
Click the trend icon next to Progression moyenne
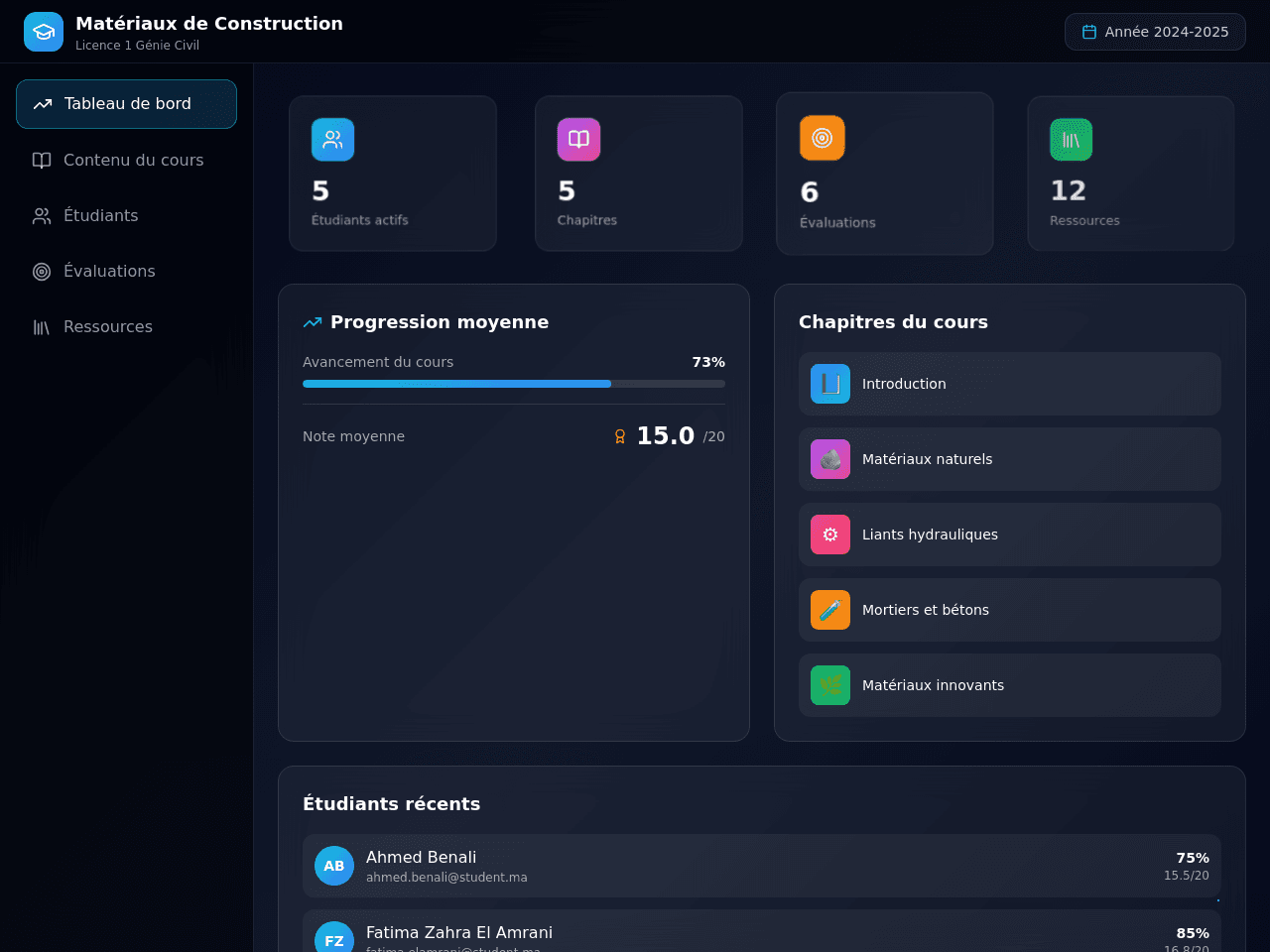click(313, 322)
